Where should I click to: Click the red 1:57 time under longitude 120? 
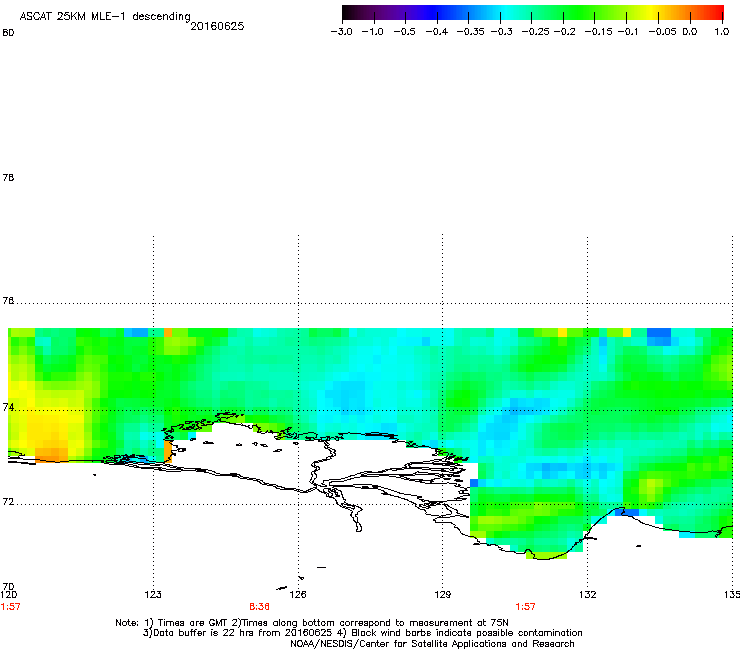coord(10,607)
